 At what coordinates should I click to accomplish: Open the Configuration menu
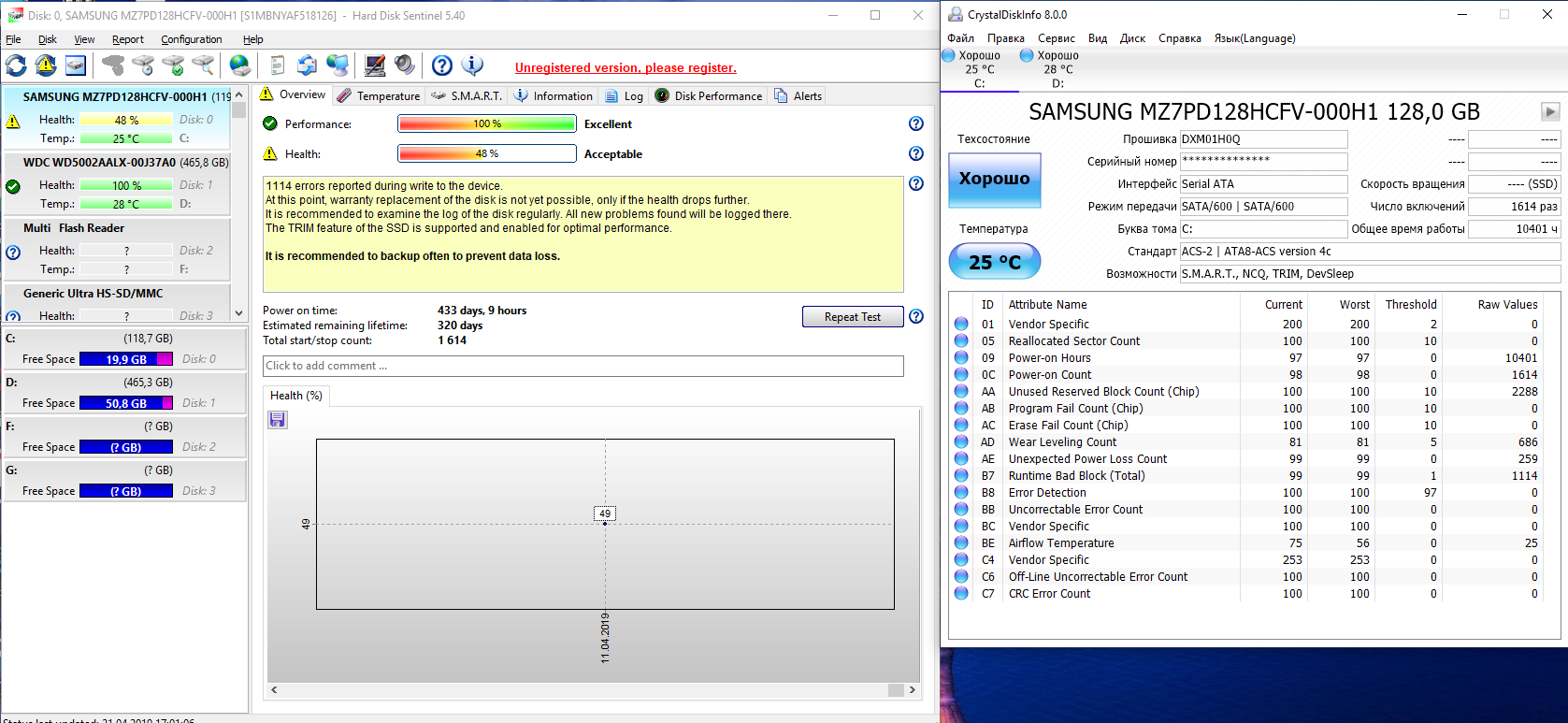point(192,39)
